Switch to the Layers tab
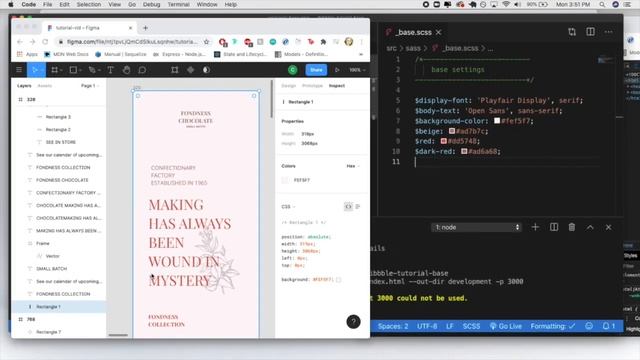The width and height of the screenshot is (640, 360). [24, 86]
